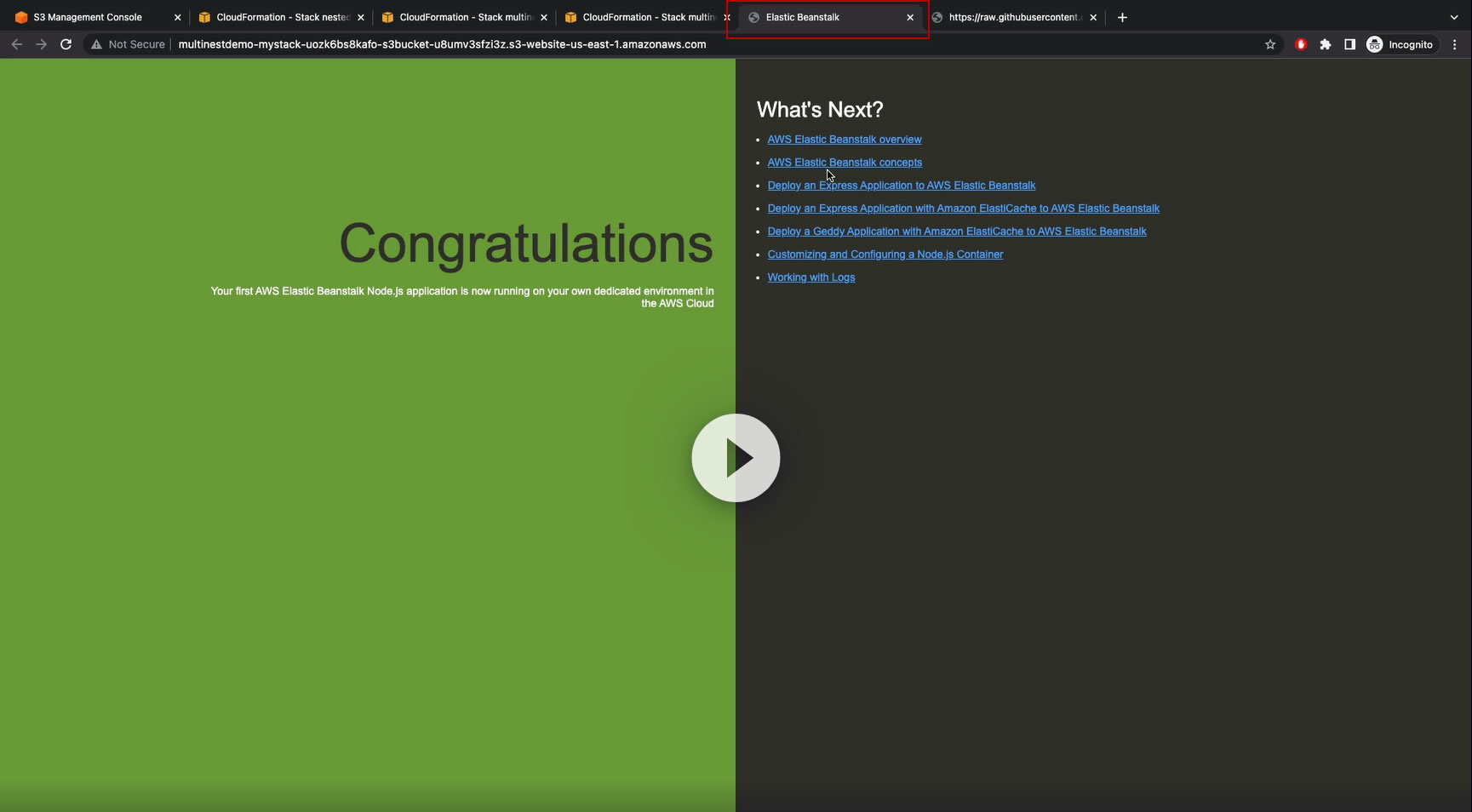
Task: Click the Not Secure warning indicator
Action: point(128,44)
